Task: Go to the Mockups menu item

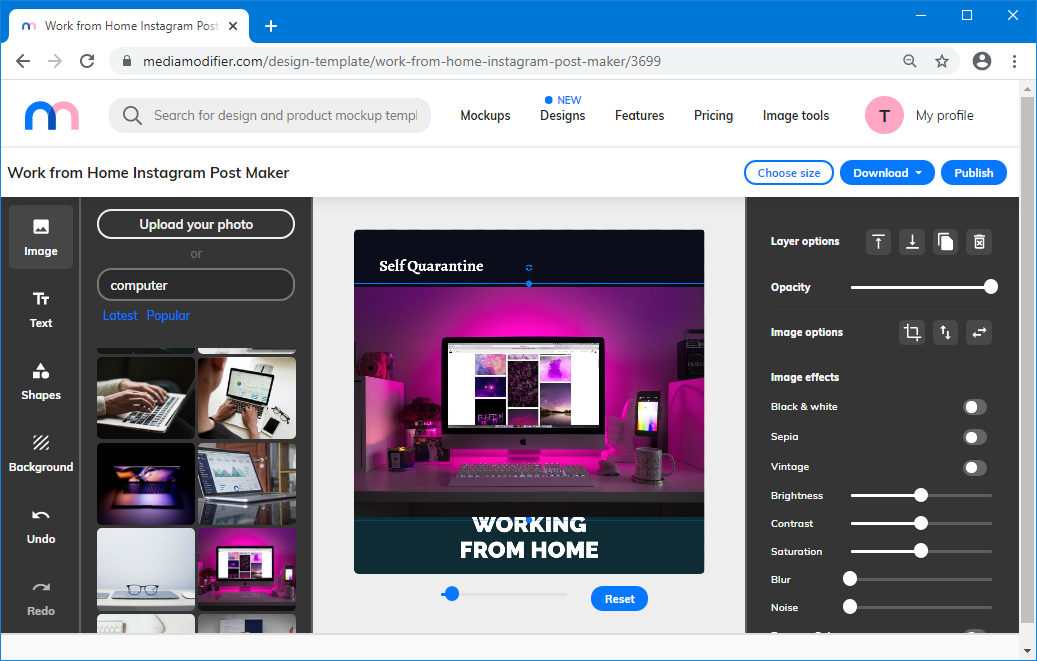Action: 485,116
